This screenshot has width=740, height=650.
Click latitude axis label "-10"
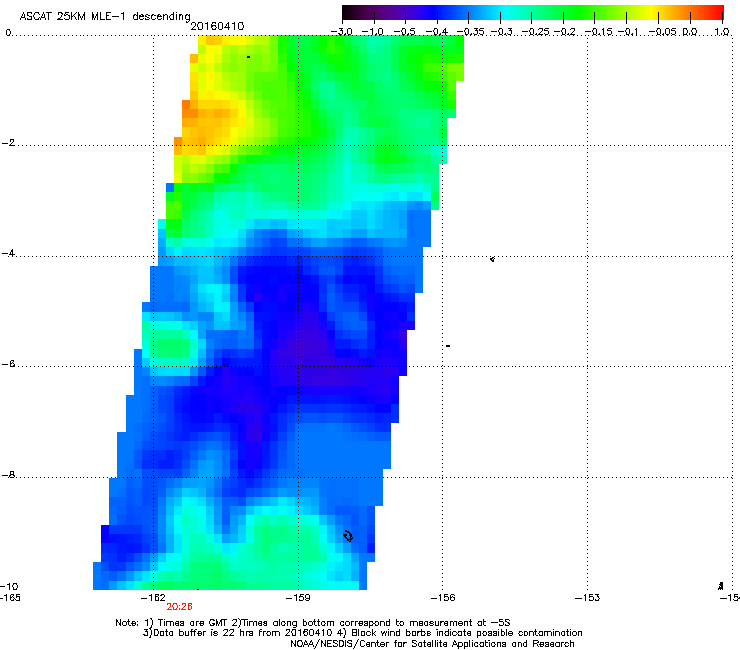pyautogui.click(x=9, y=586)
